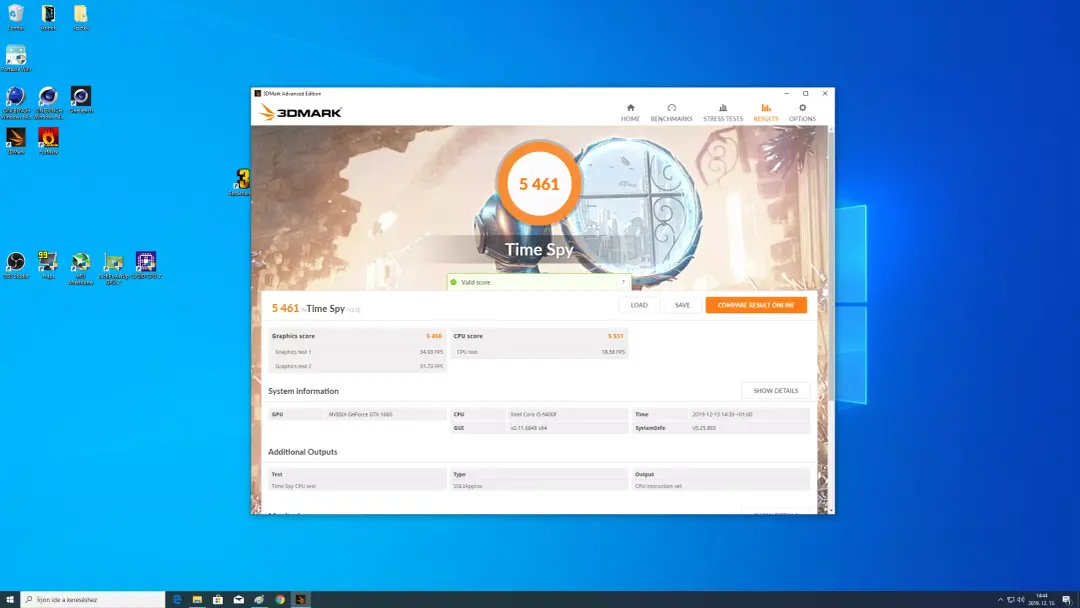Show hidden system tray icons

click(x=1001, y=600)
